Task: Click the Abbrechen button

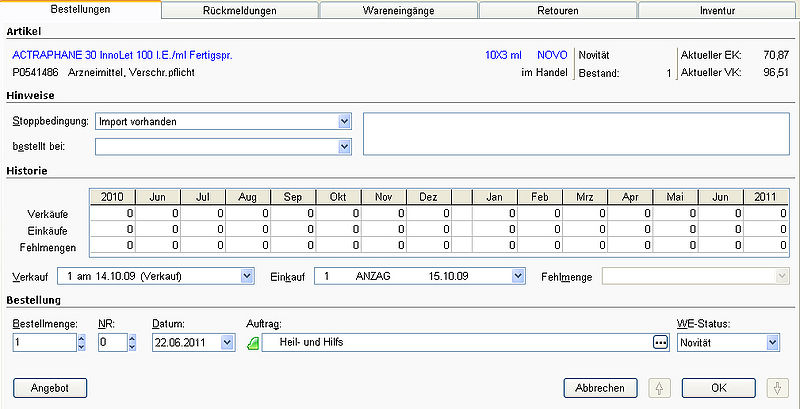Action: pos(600,388)
